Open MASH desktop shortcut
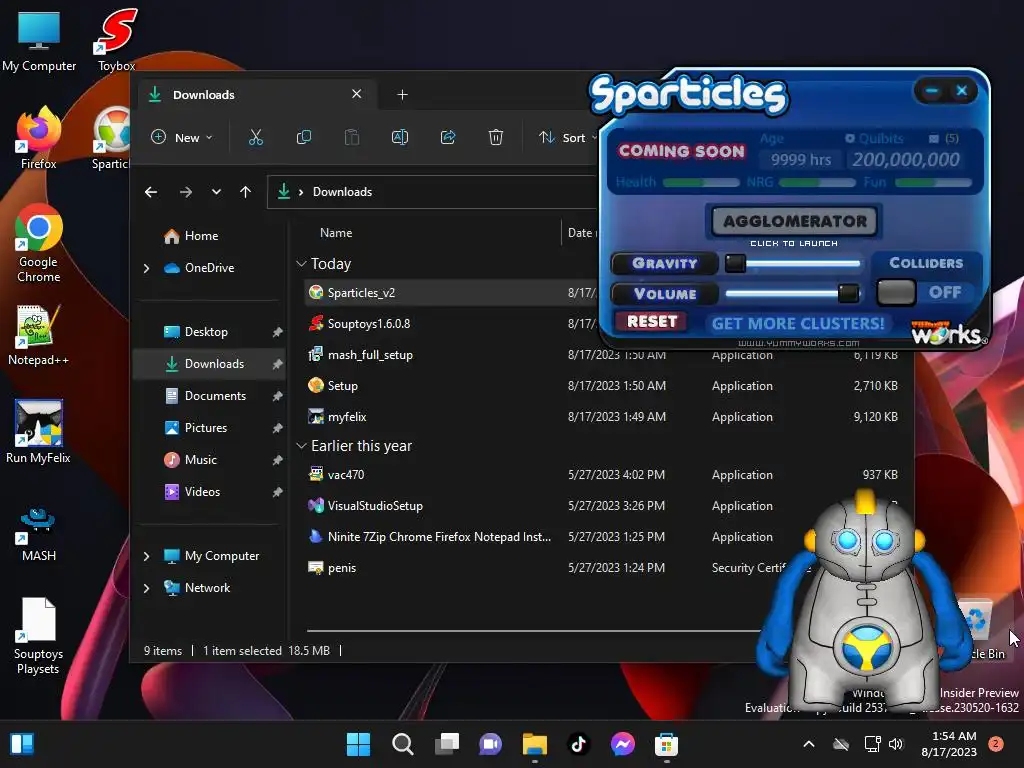Viewport: 1024px width, 768px height. point(39,534)
